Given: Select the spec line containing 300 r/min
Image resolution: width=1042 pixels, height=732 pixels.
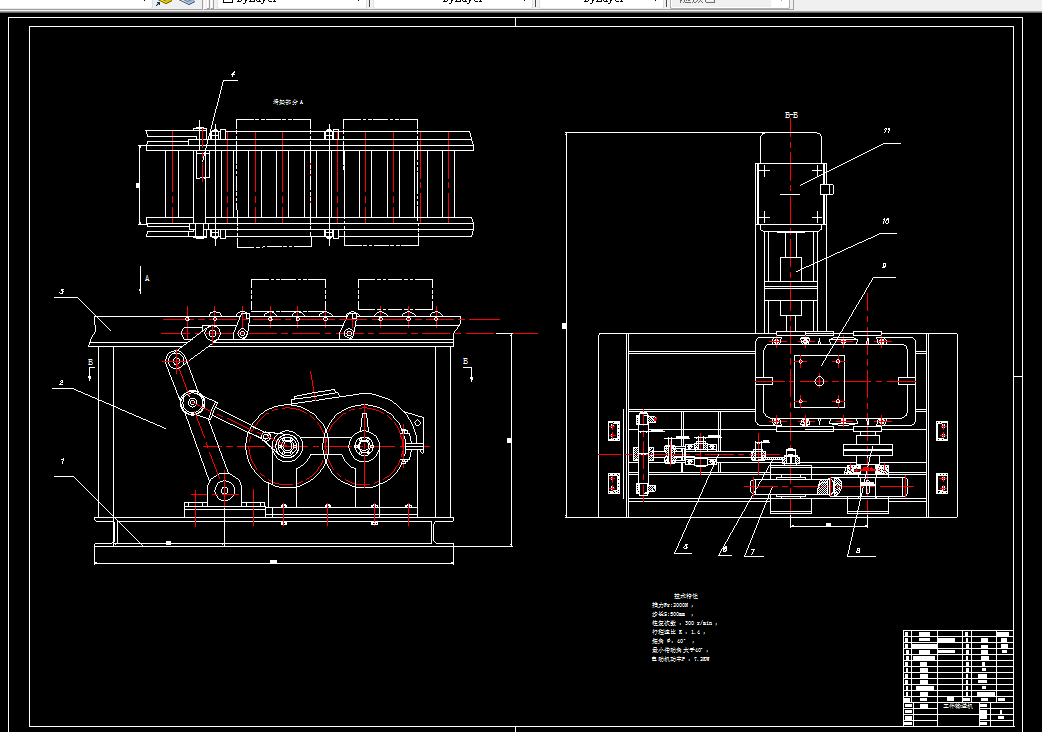Looking at the screenshot, I should tap(684, 624).
